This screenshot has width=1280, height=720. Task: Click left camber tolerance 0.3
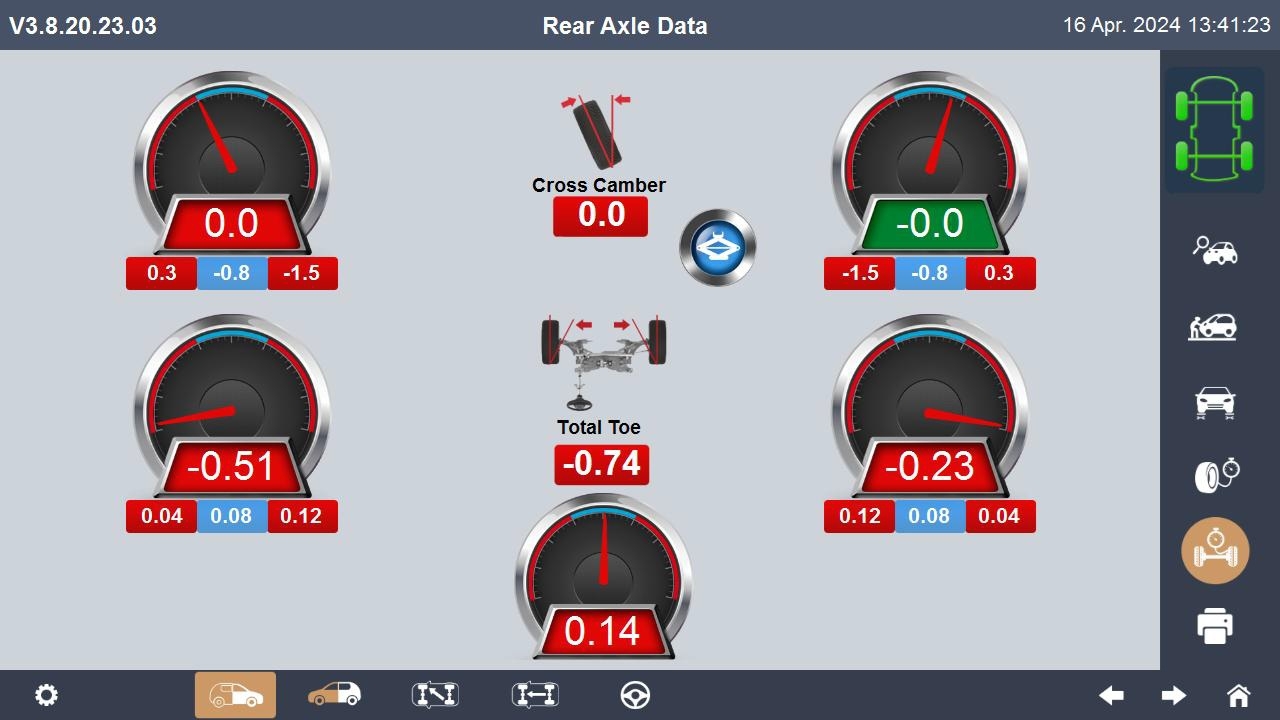[x=161, y=273]
